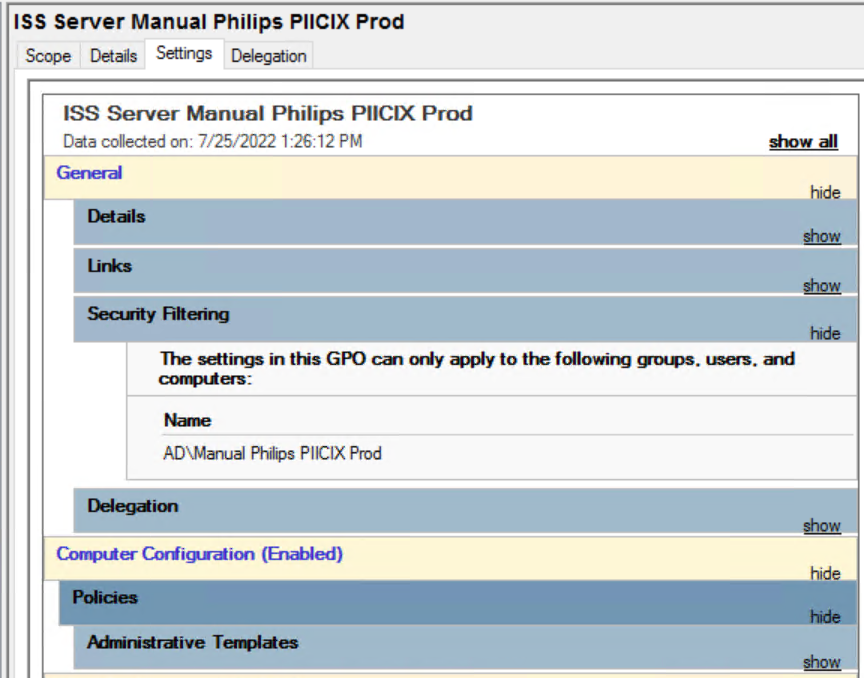864x678 pixels.
Task: Click the General section heading
Action: pyautogui.click(x=89, y=173)
